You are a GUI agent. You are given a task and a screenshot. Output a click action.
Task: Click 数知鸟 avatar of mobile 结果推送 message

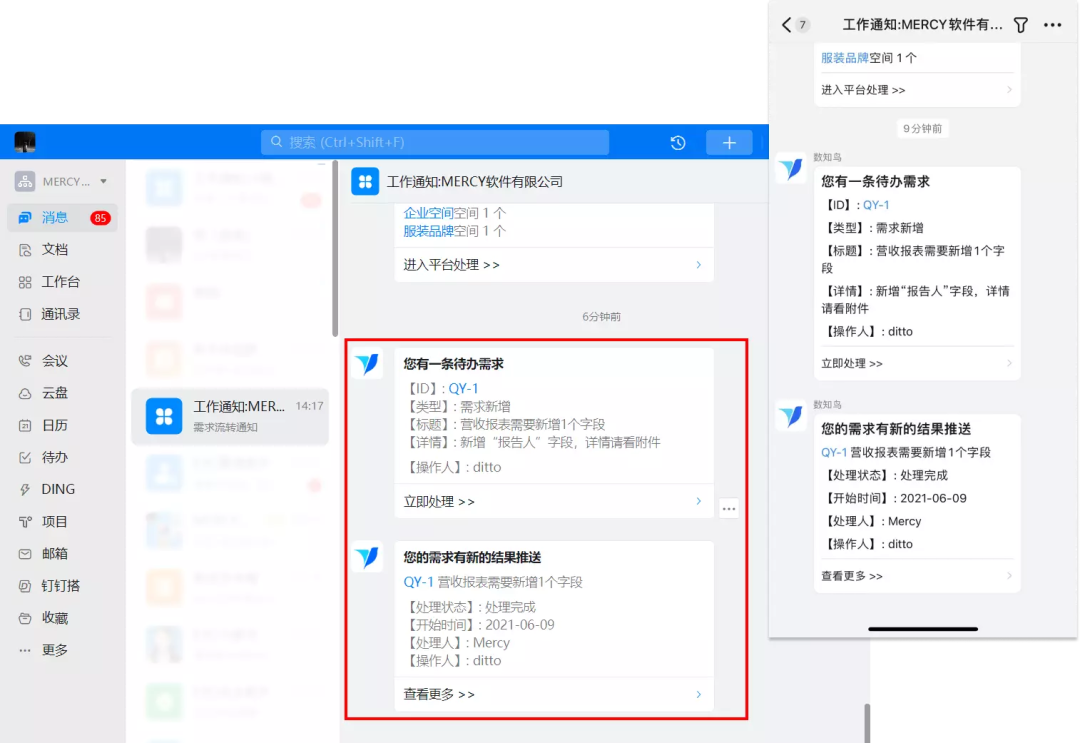click(791, 416)
